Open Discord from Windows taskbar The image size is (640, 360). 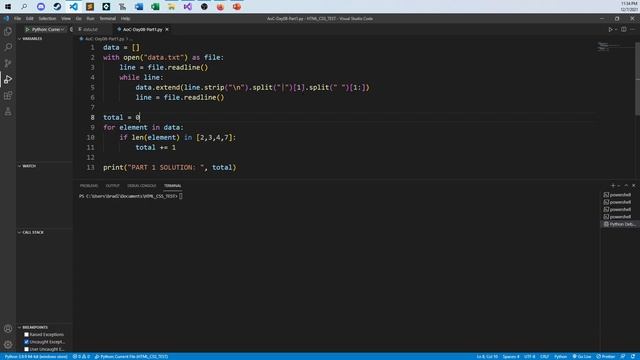41,7
